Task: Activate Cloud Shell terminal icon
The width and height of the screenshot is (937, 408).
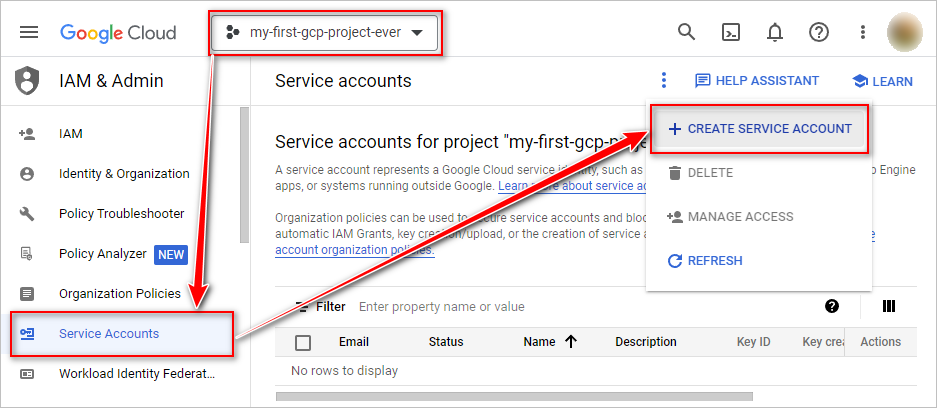Action: pos(731,32)
